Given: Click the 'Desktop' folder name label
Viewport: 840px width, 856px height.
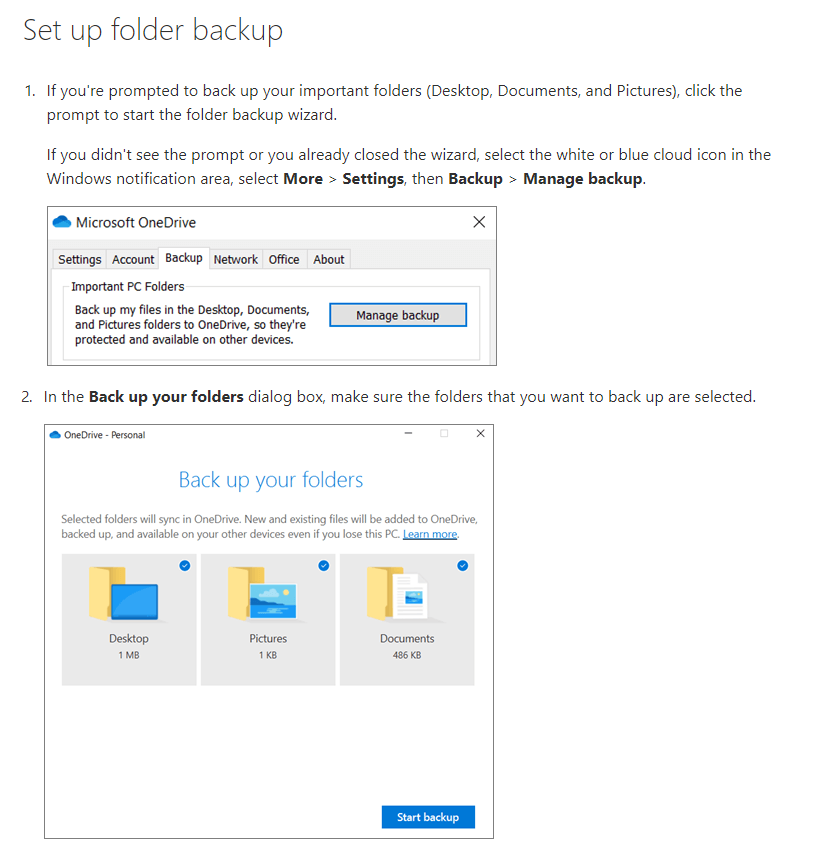Looking at the screenshot, I should coord(129,638).
